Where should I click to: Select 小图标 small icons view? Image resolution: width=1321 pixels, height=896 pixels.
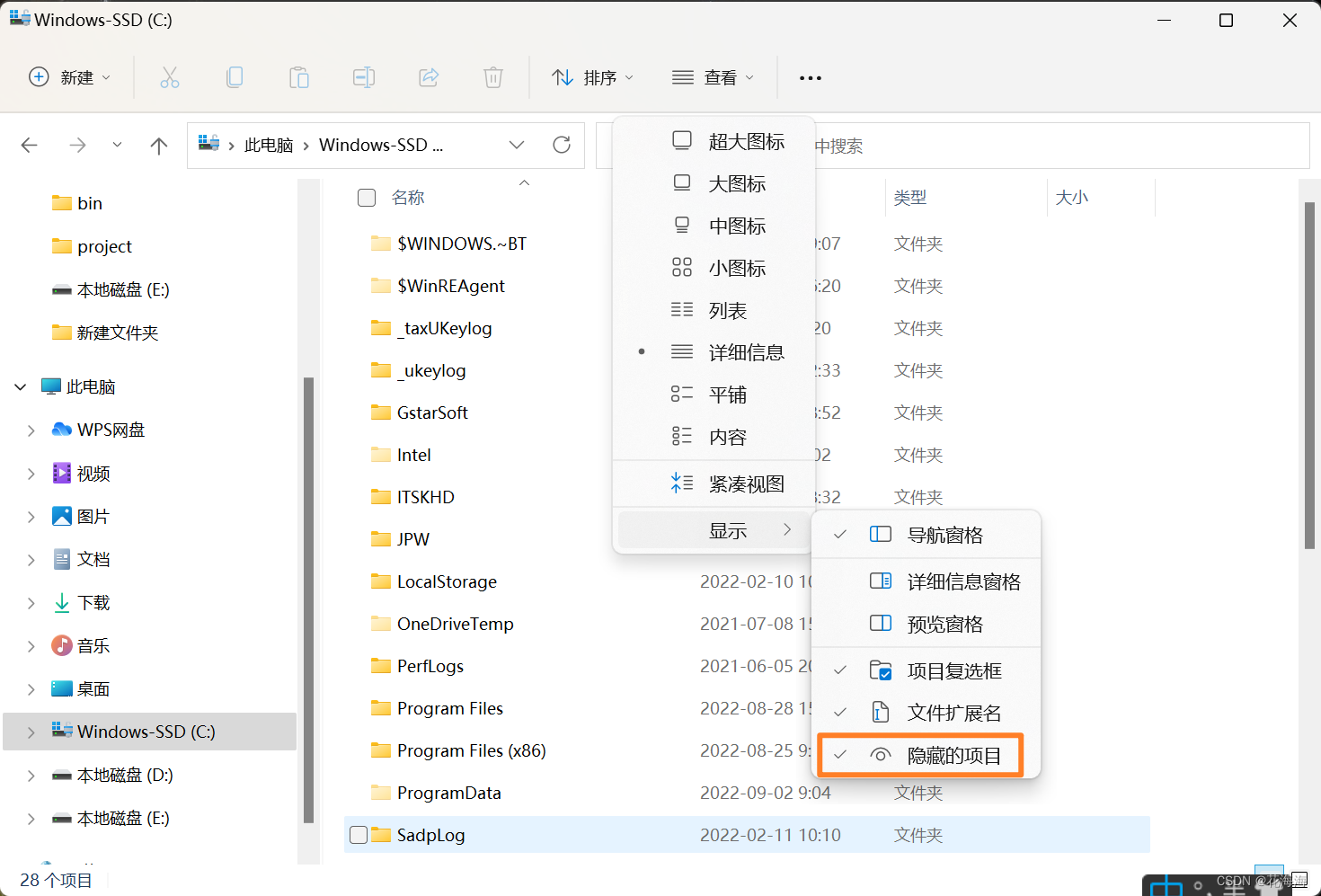click(x=714, y=268)
